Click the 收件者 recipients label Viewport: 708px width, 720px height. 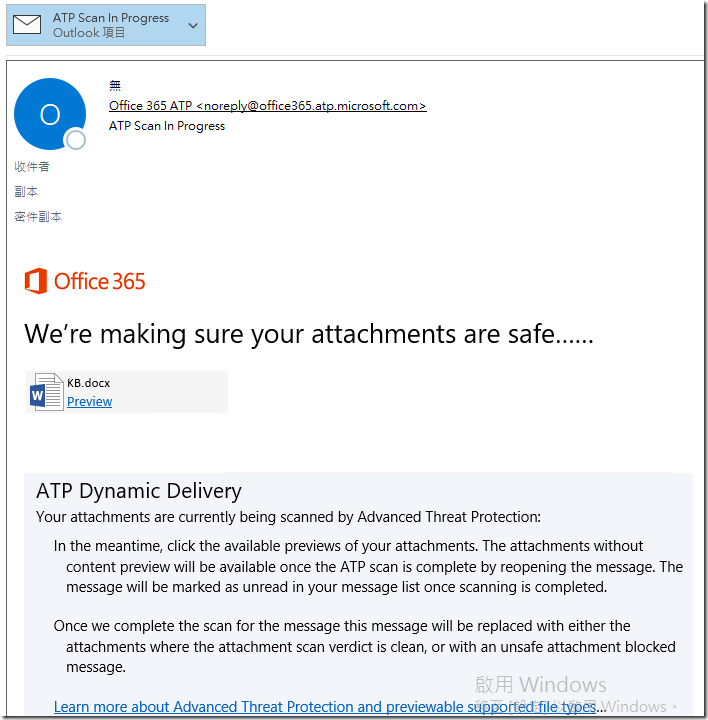[x=32, y=167]
